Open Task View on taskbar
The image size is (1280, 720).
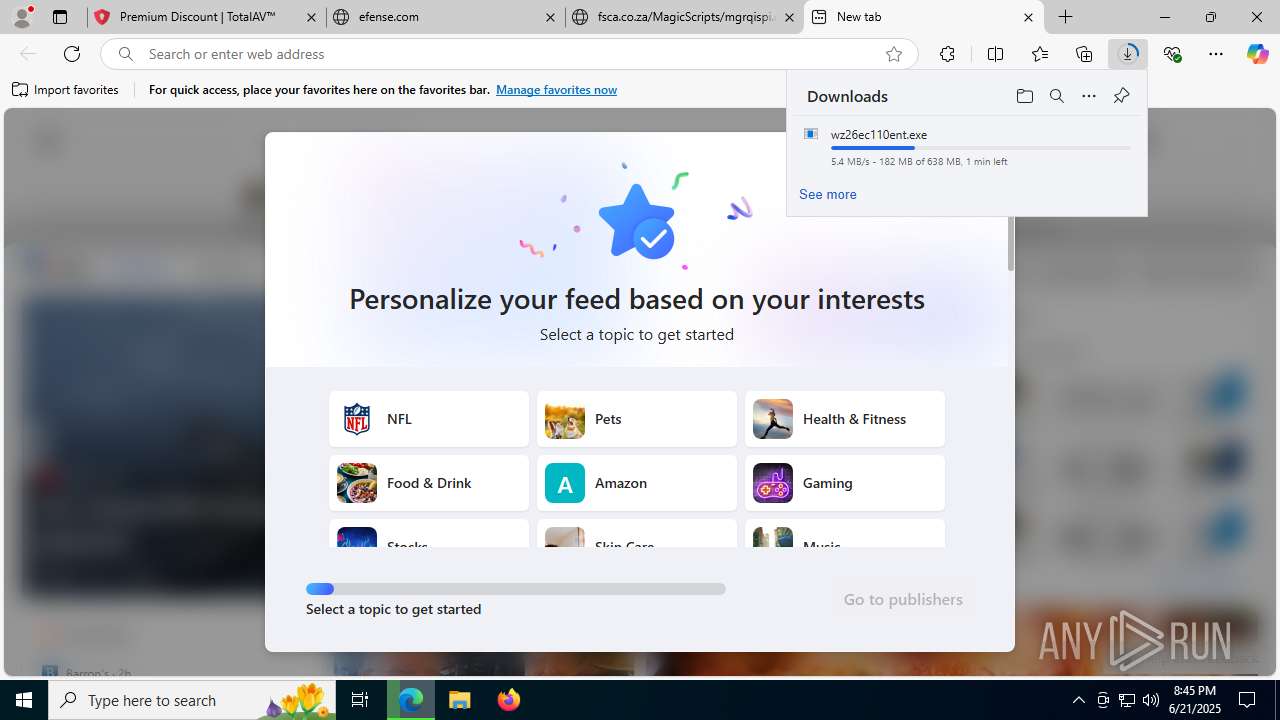pyautogui.click(x=360, y=700)
